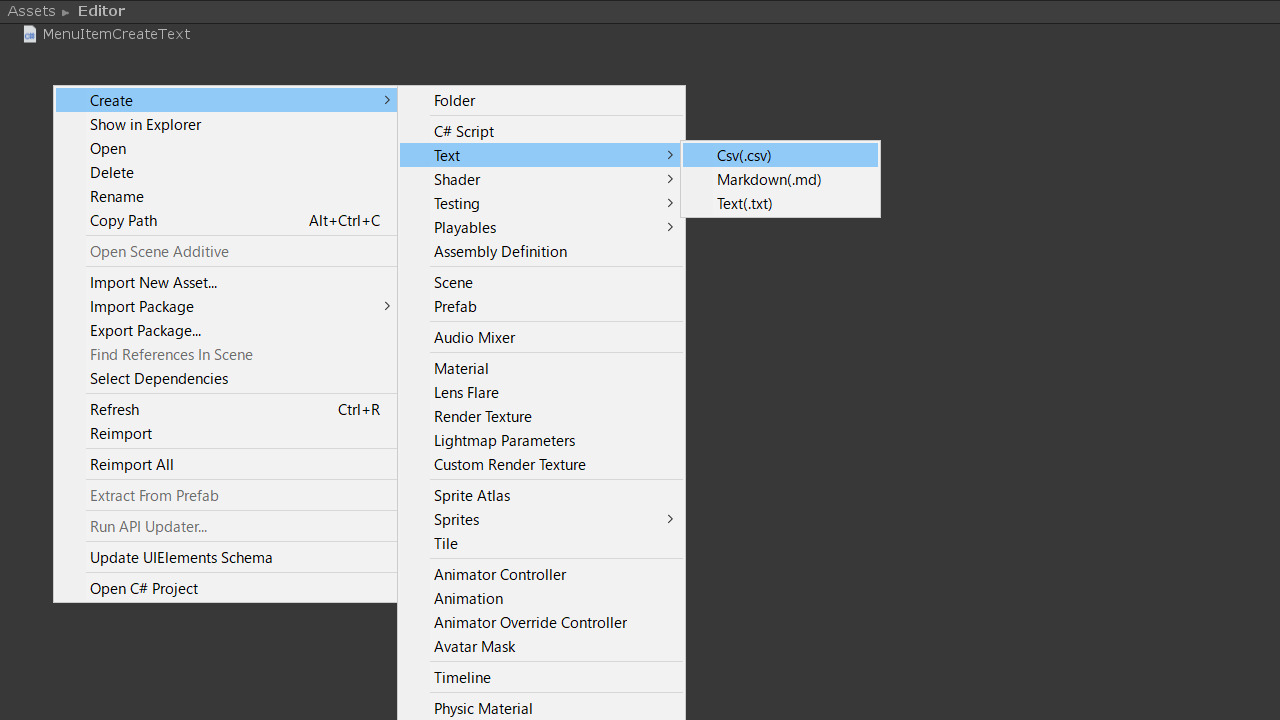Select Refresh in the context menu
The width and height of the screenshot is (1280, 720).
click(x=115, y=410)
